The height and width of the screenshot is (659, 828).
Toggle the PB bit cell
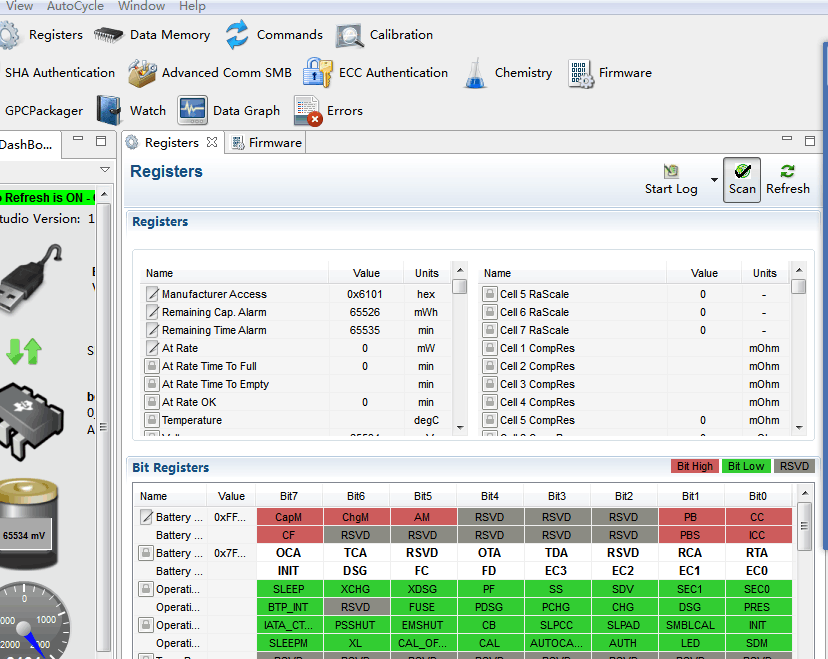[x=691, y=517]
